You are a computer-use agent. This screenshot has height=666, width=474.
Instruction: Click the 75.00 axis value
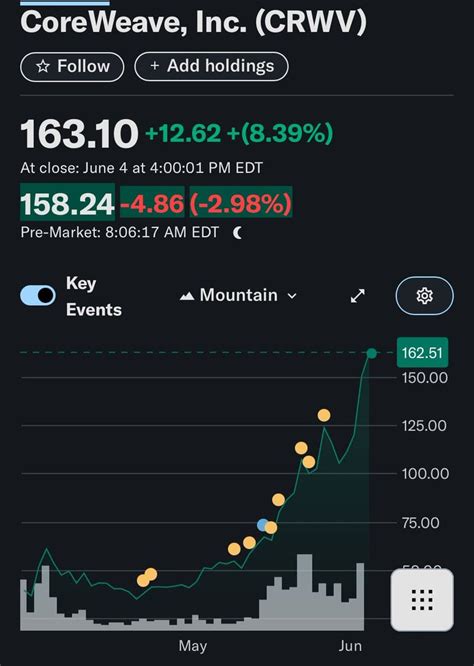click(420, 522)
